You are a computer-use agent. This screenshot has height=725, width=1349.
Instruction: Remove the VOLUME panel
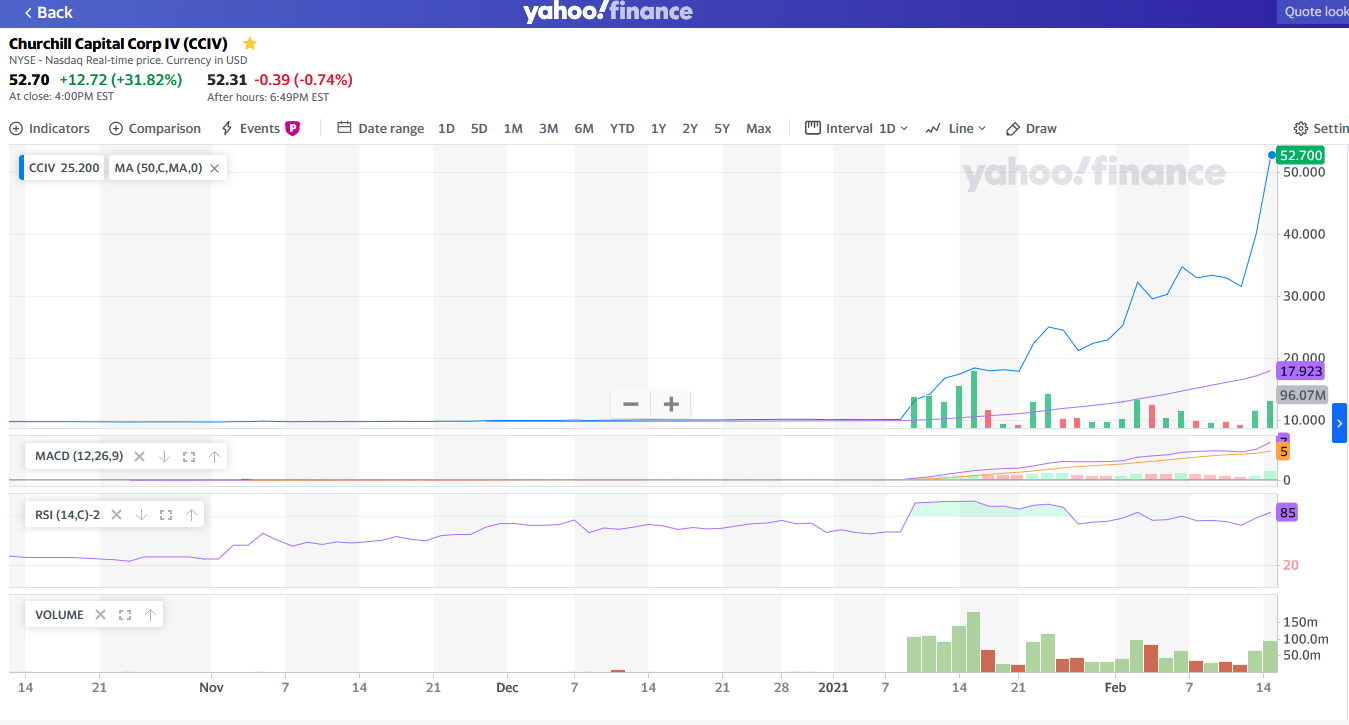coord(100,615)
